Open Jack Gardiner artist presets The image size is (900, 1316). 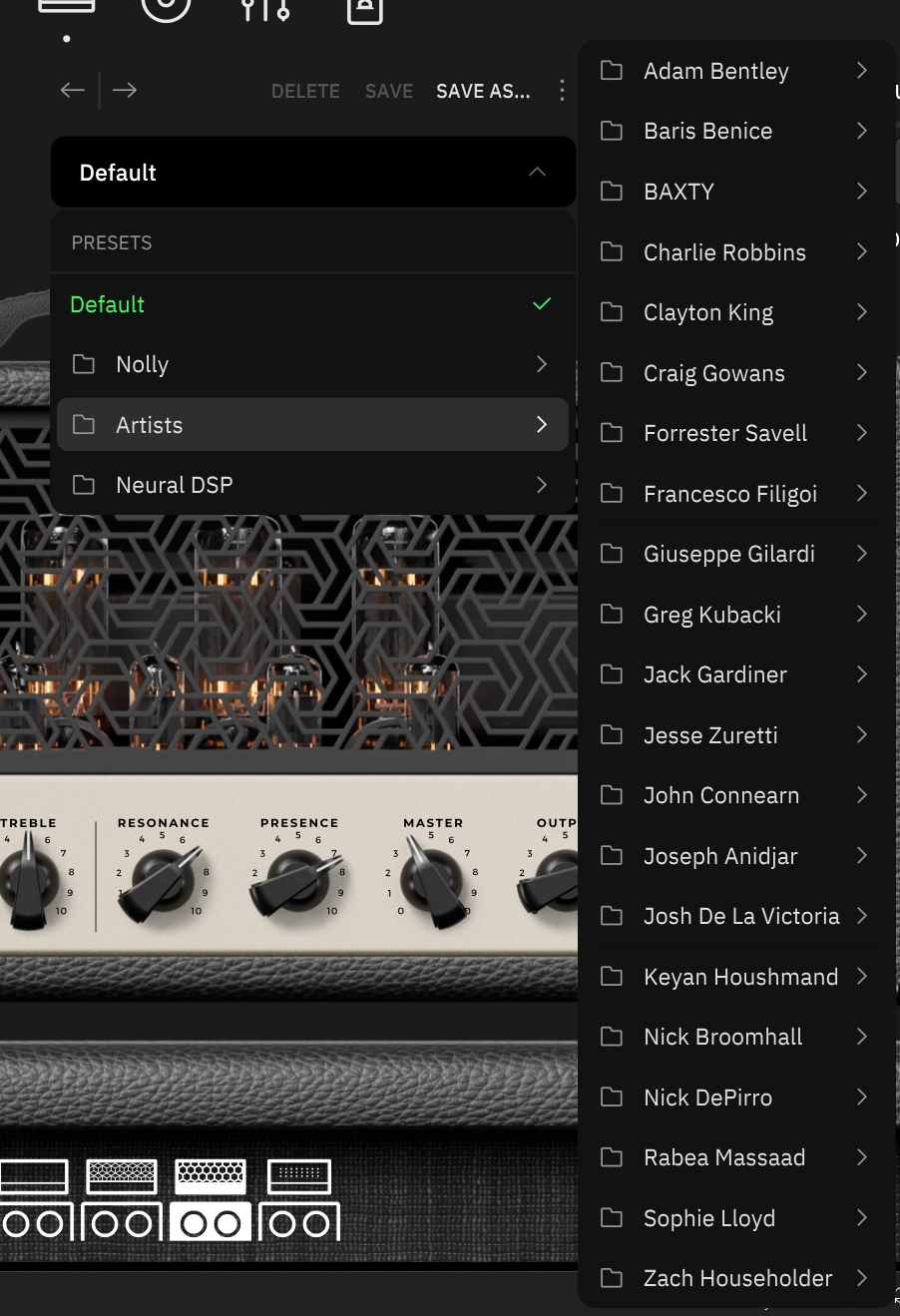click(735, 674)
